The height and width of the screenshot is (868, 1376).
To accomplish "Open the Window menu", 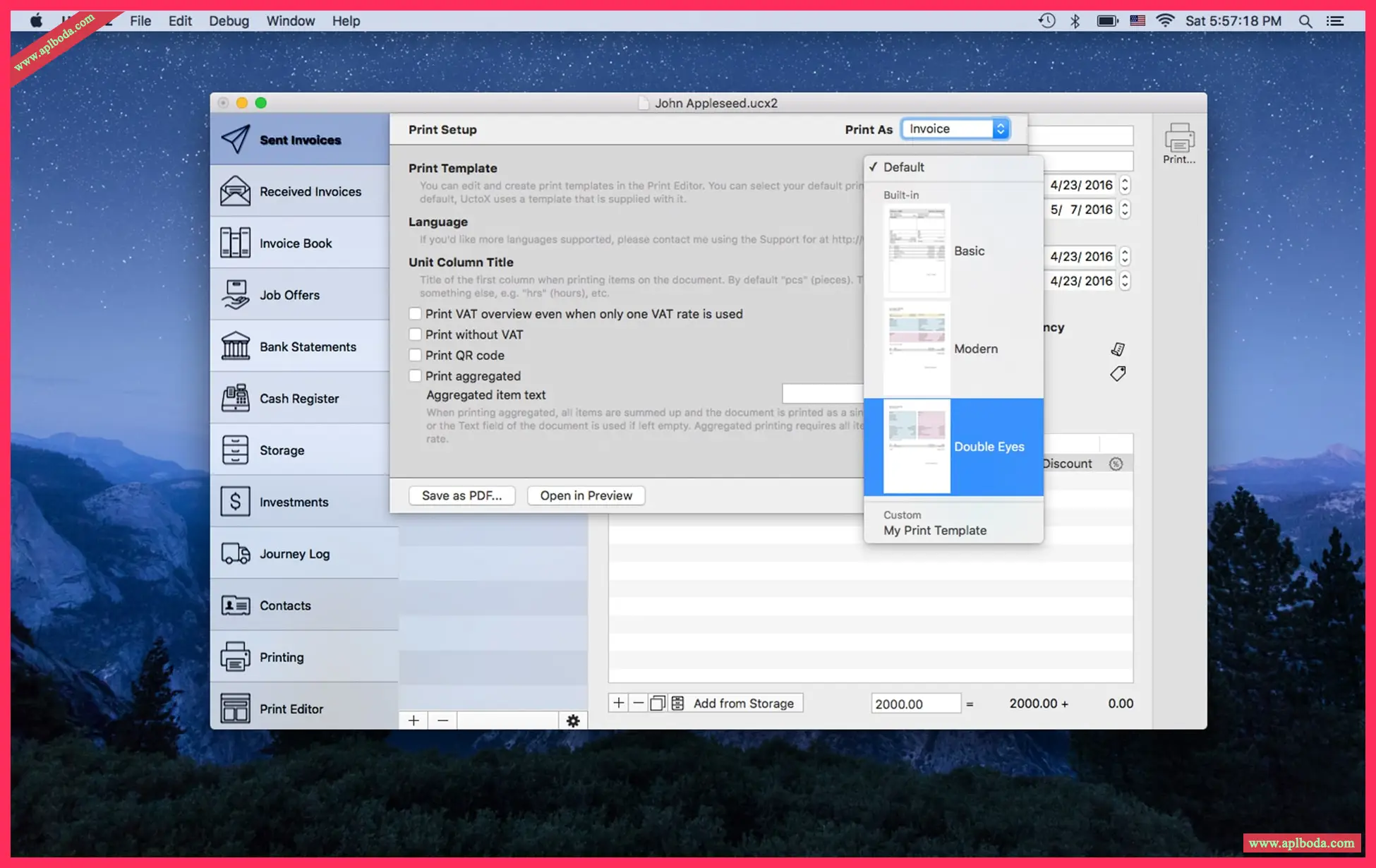I will (x=290, y=21).
